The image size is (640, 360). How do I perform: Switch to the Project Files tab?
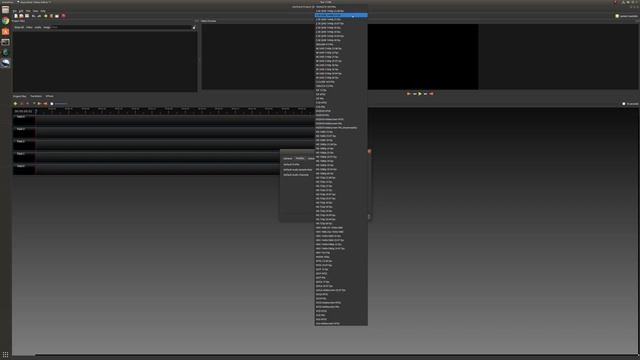pyautogui.click(x=20, y=96)
